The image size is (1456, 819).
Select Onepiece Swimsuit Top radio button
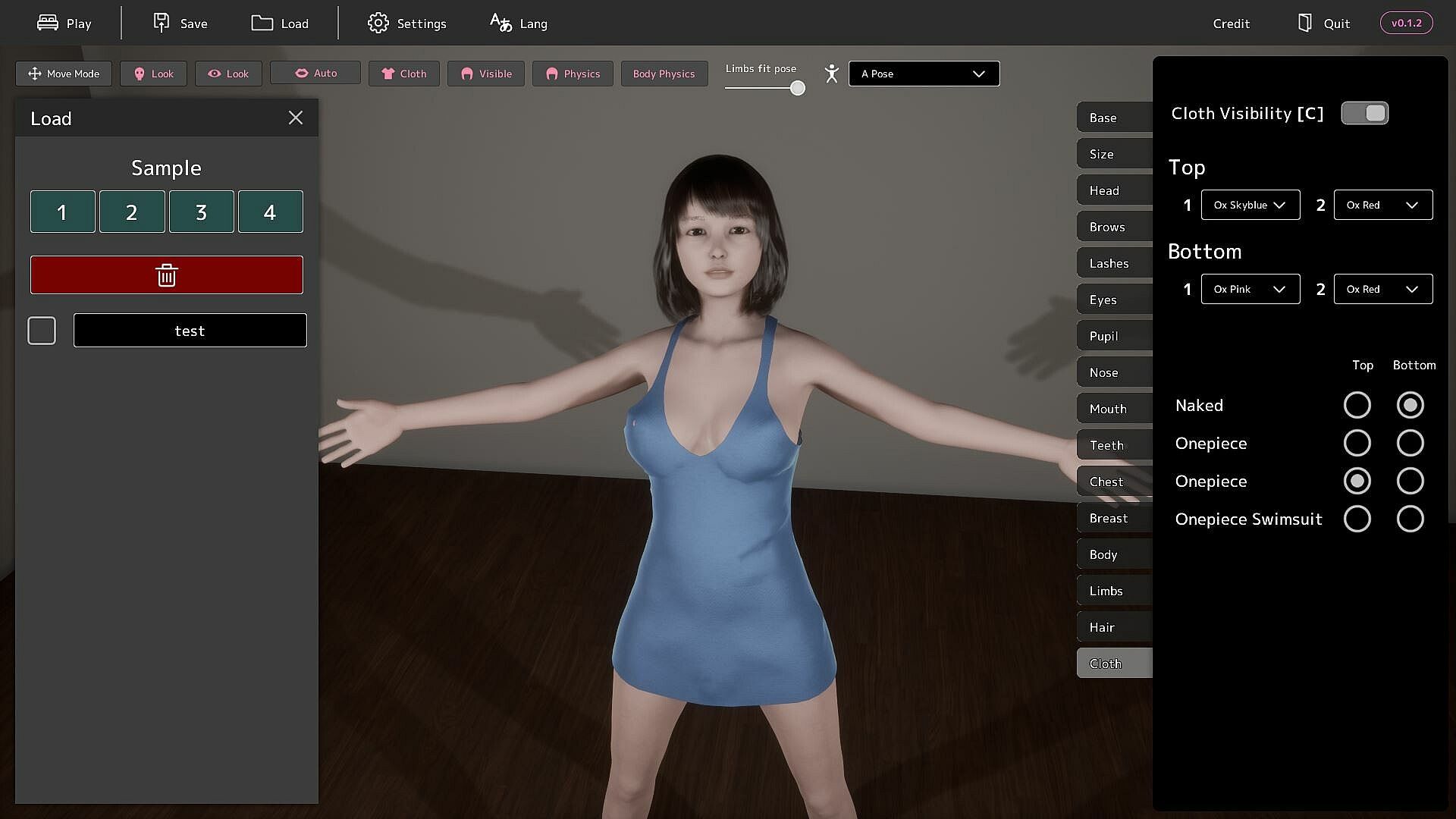pos(1357,519)
